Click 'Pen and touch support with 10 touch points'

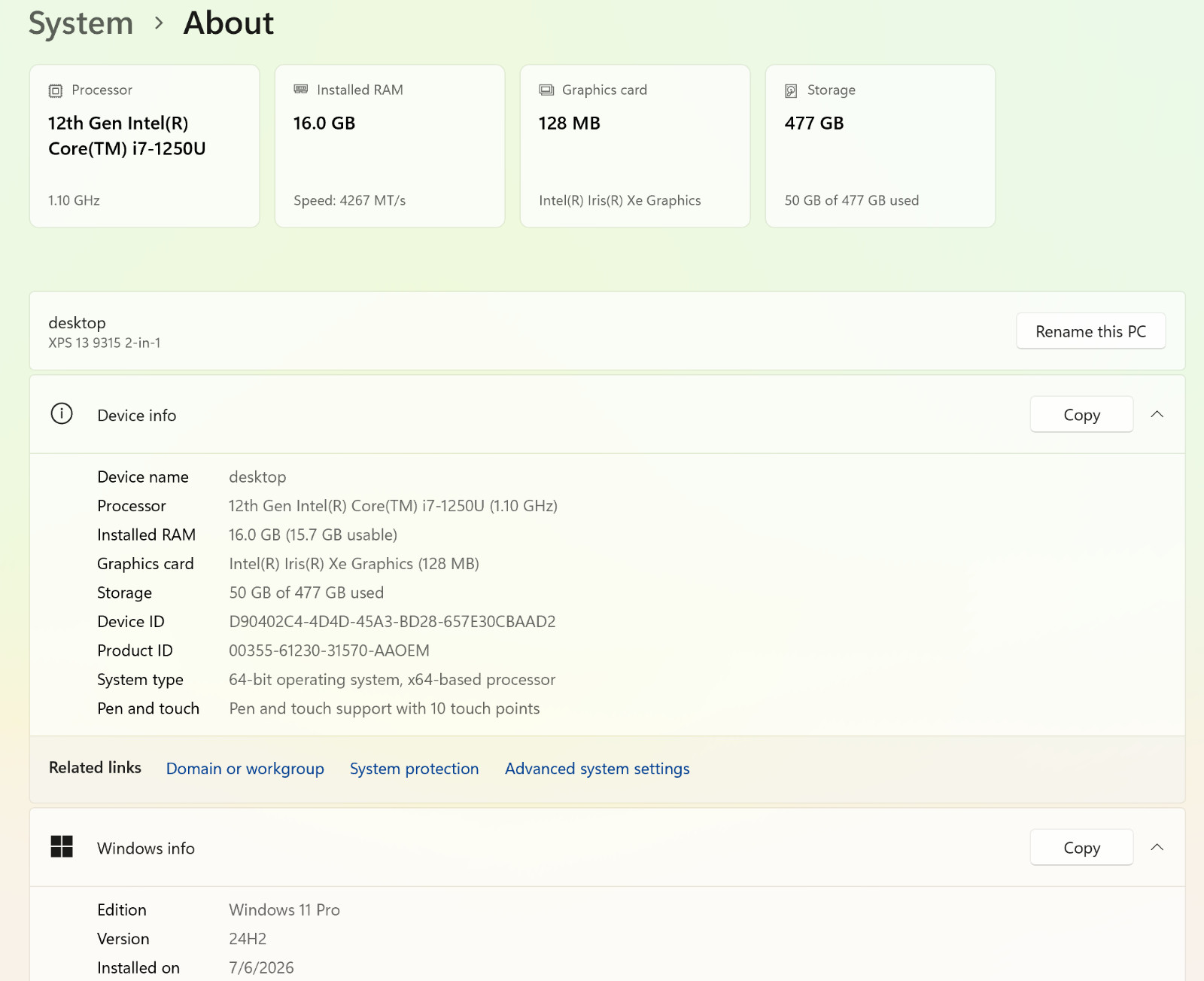(x=385, y=708)
